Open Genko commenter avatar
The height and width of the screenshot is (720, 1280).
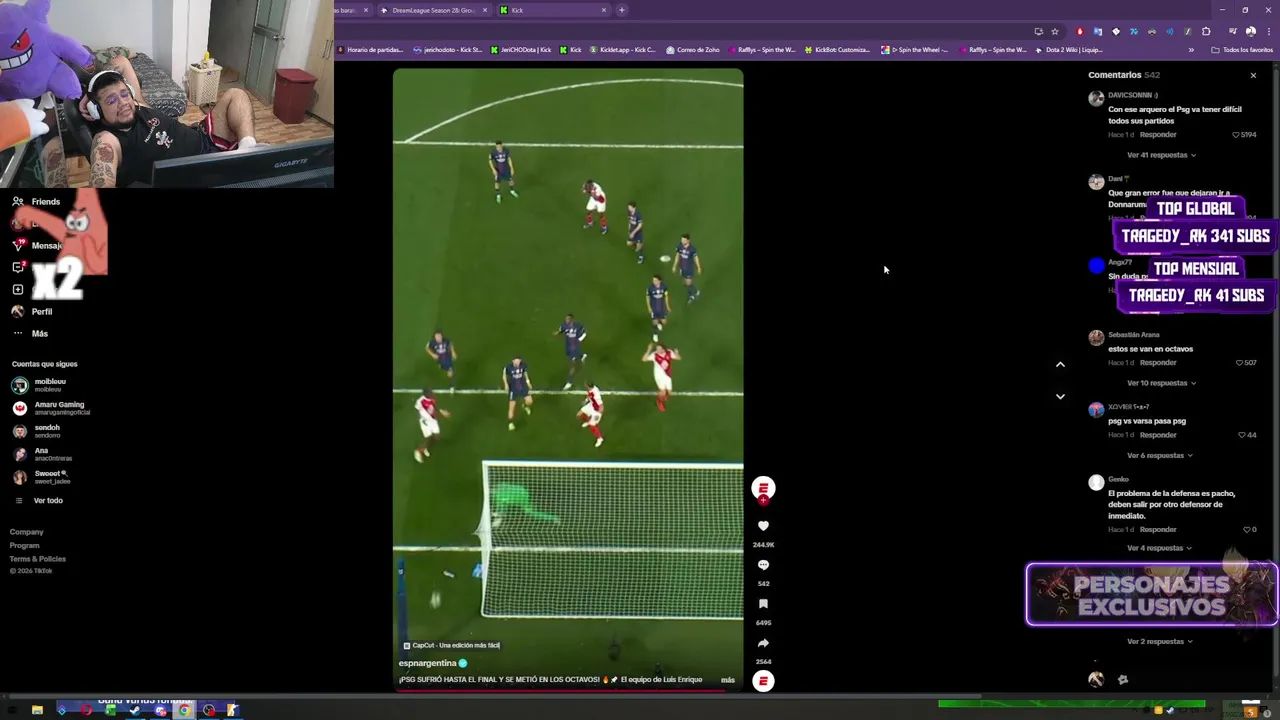1096,483
